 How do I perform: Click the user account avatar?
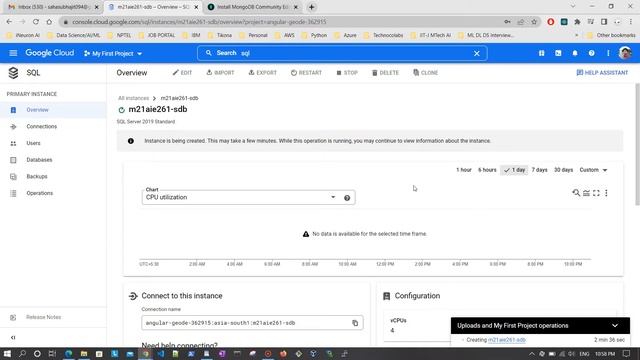tap(625, 53)
